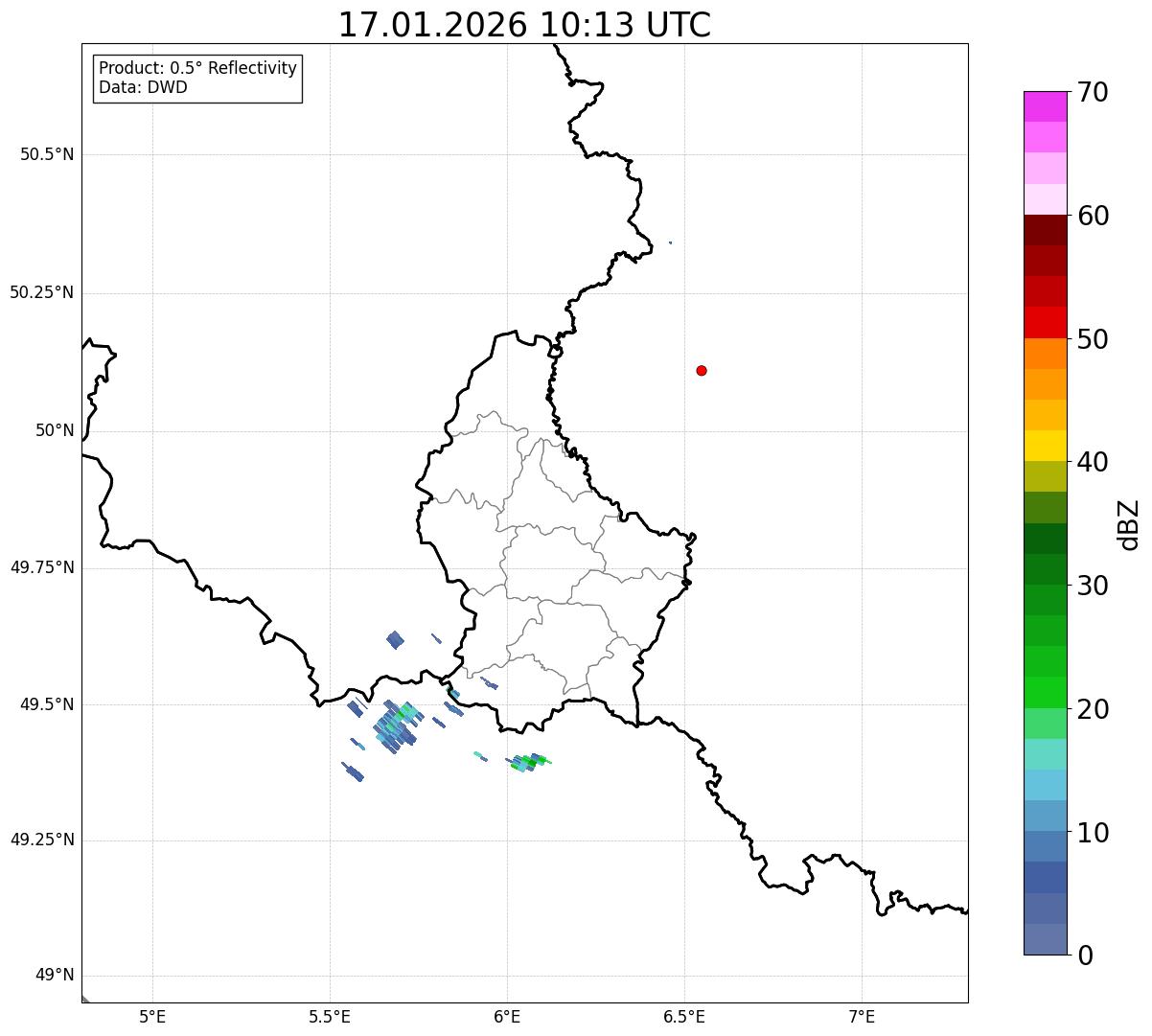1152x1036 pixels.
Task: Click the 50°N latitude label
Action: [x=55, y=430]
